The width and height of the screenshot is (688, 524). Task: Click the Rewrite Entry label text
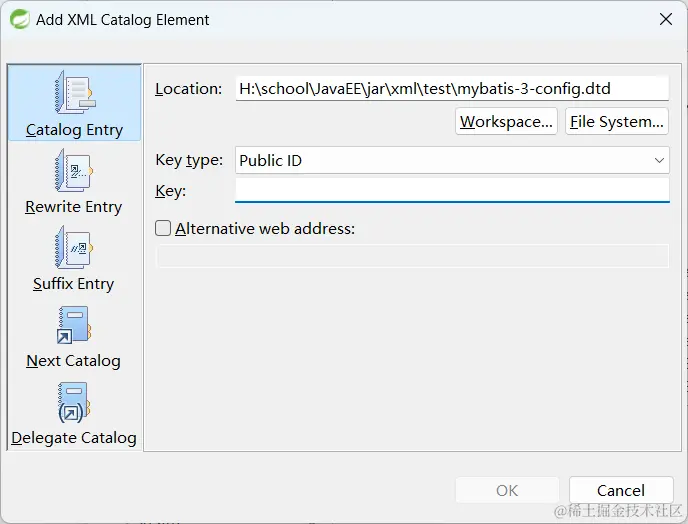(x=74, y=207)
